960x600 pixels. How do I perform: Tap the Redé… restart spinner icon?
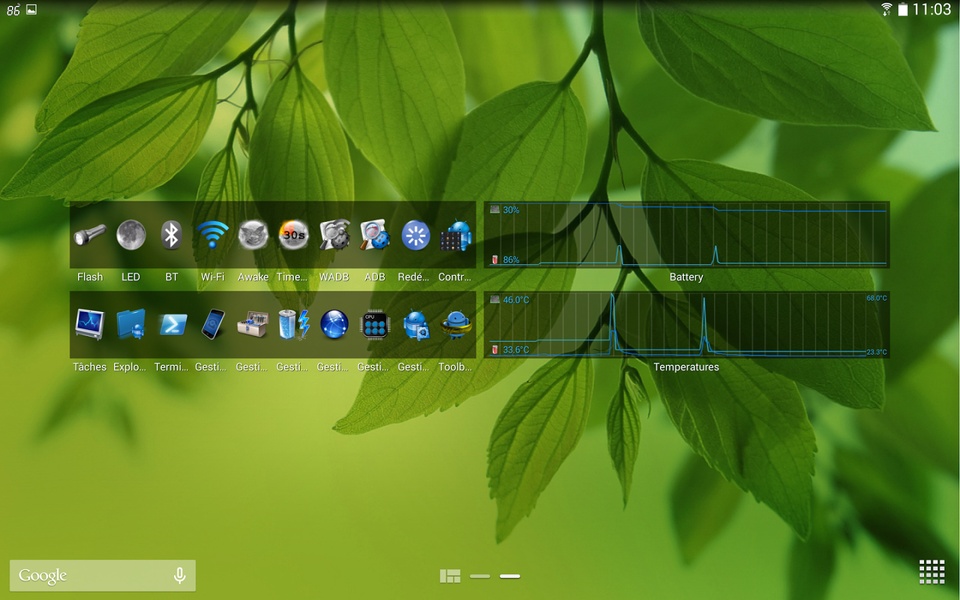(416, 235)
